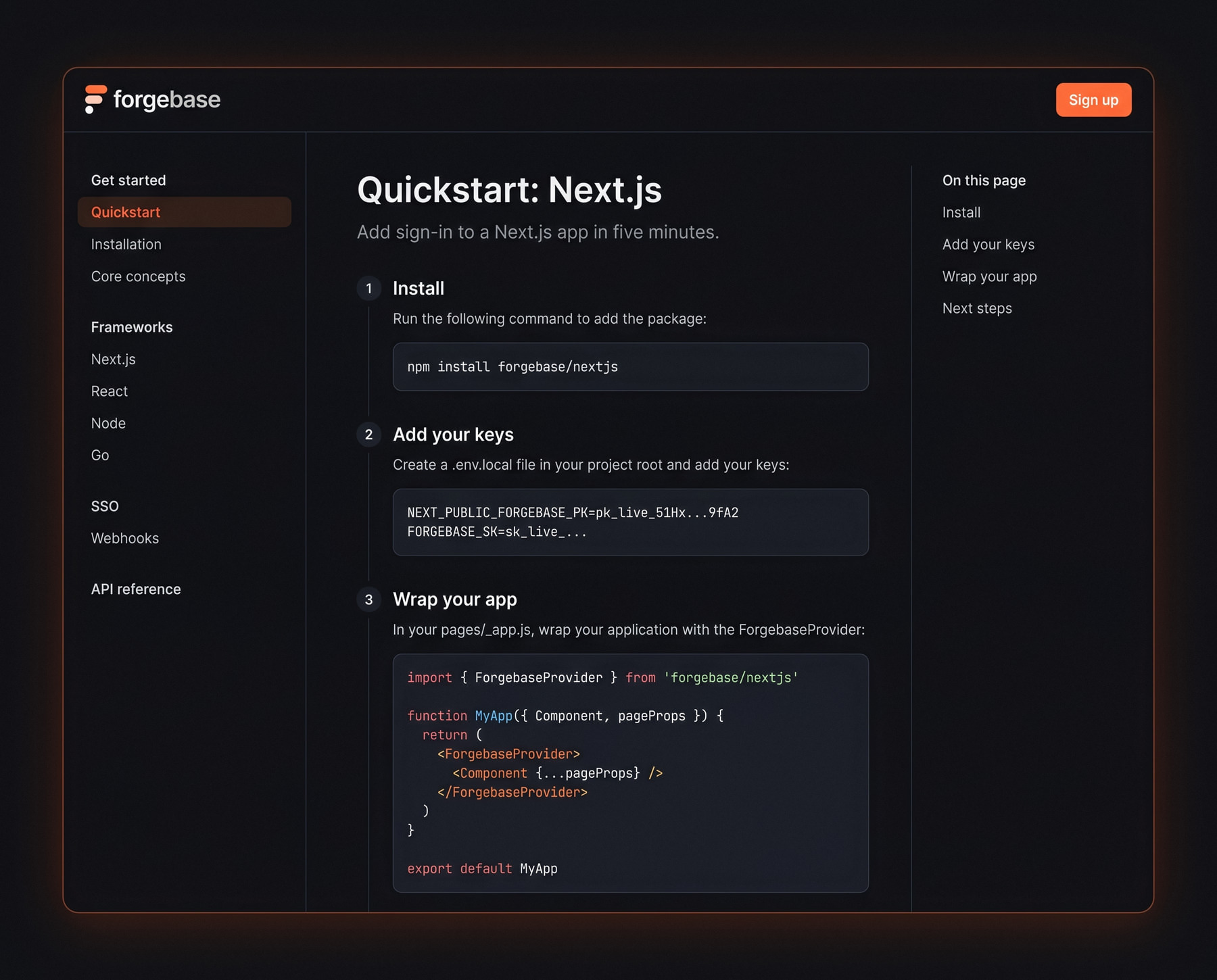
Task: Open the Quickstart sidebar item
Action: tap(185, 212)
